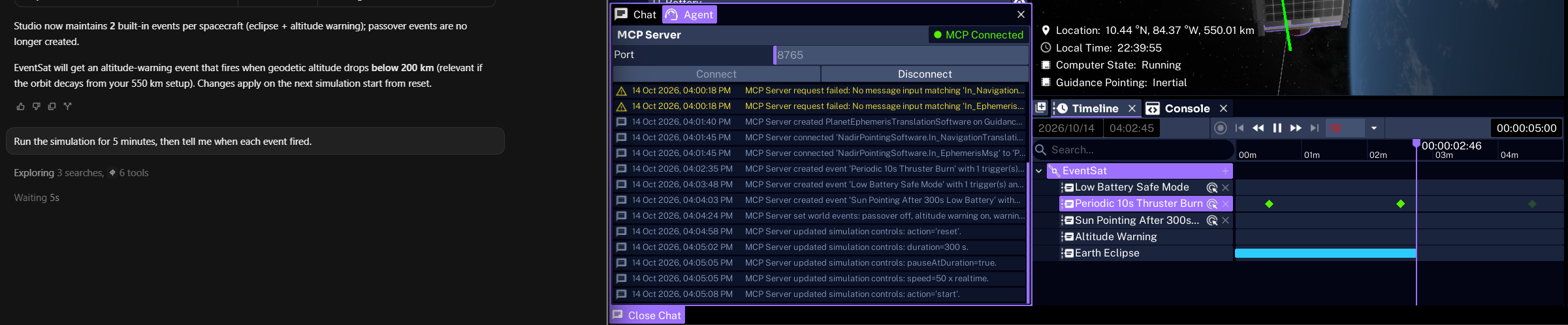This screenshot has width=1568, height=325.
Task: Click the Guidance Pointing chip icon
Action: (1046, 83)
